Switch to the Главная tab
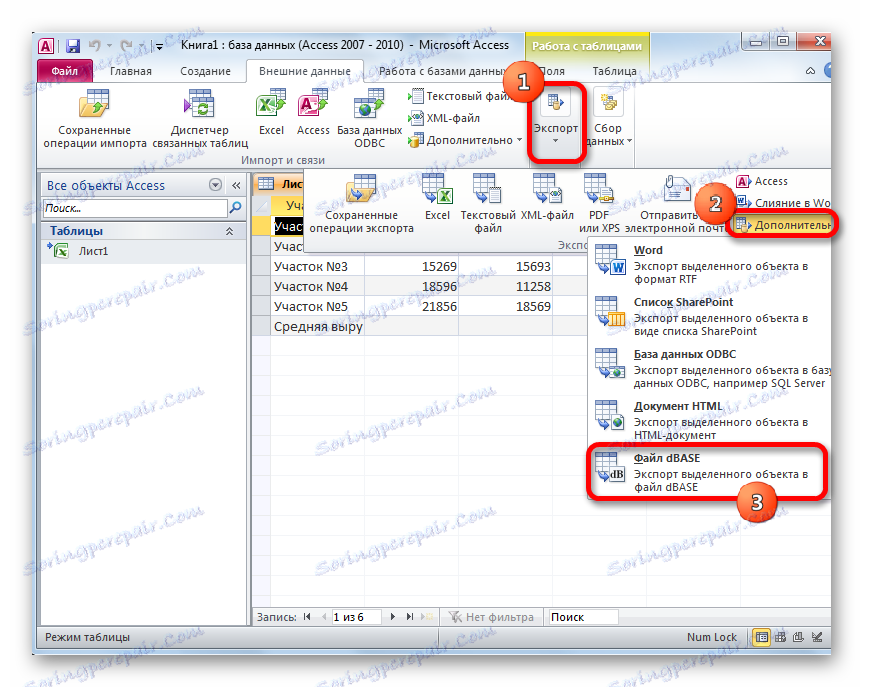Screen dimensions: 883x687 pyautogui.click(x=131, y=72)
